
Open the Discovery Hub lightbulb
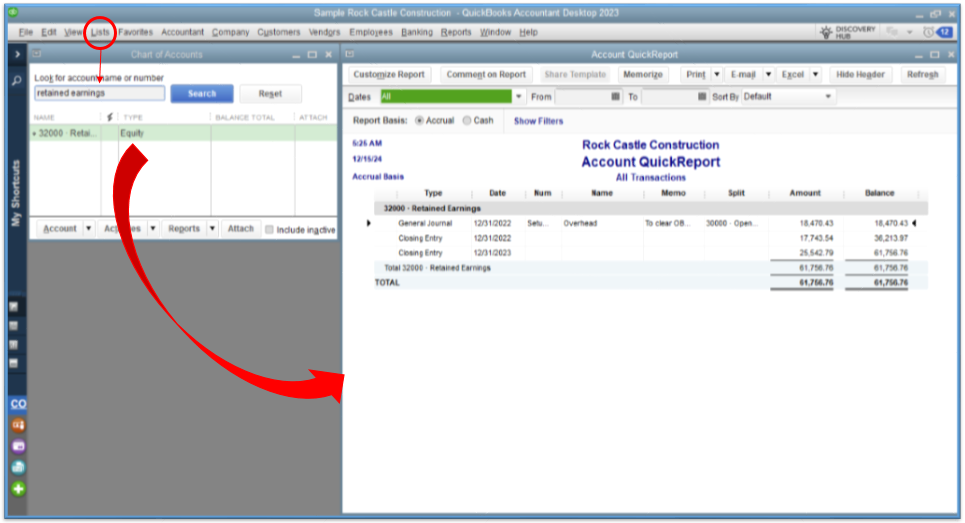pyautogui.click(x=826, y=32)
